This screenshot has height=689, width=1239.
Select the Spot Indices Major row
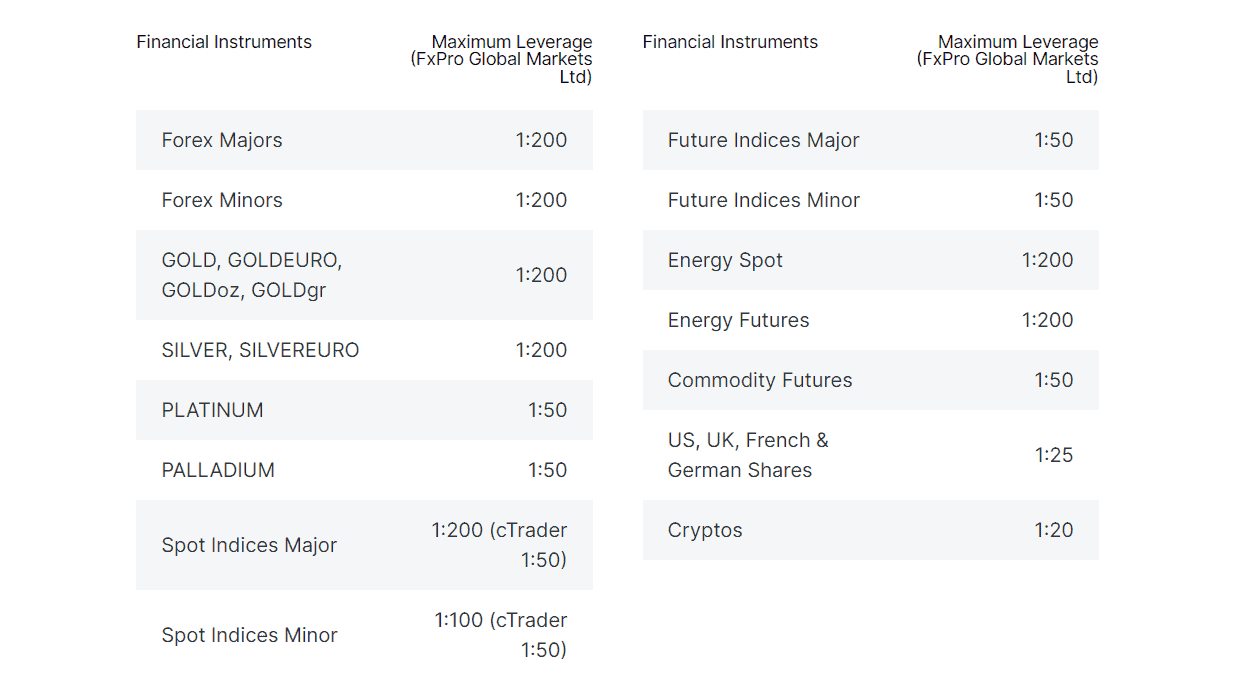(x=249, y=545)
